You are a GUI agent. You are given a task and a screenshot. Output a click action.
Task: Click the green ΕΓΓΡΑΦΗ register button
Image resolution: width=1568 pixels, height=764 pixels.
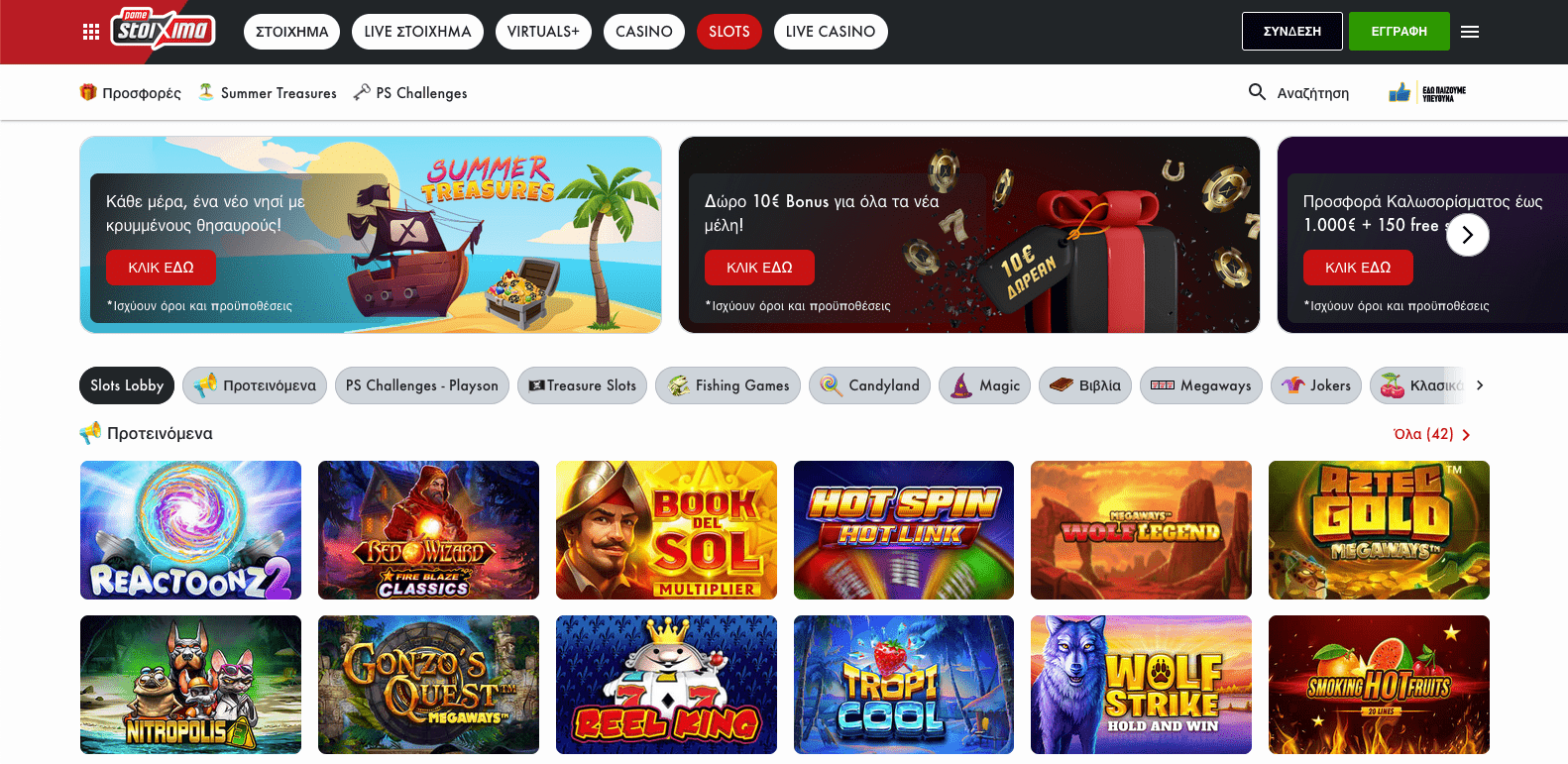[x=1400, y=32]
